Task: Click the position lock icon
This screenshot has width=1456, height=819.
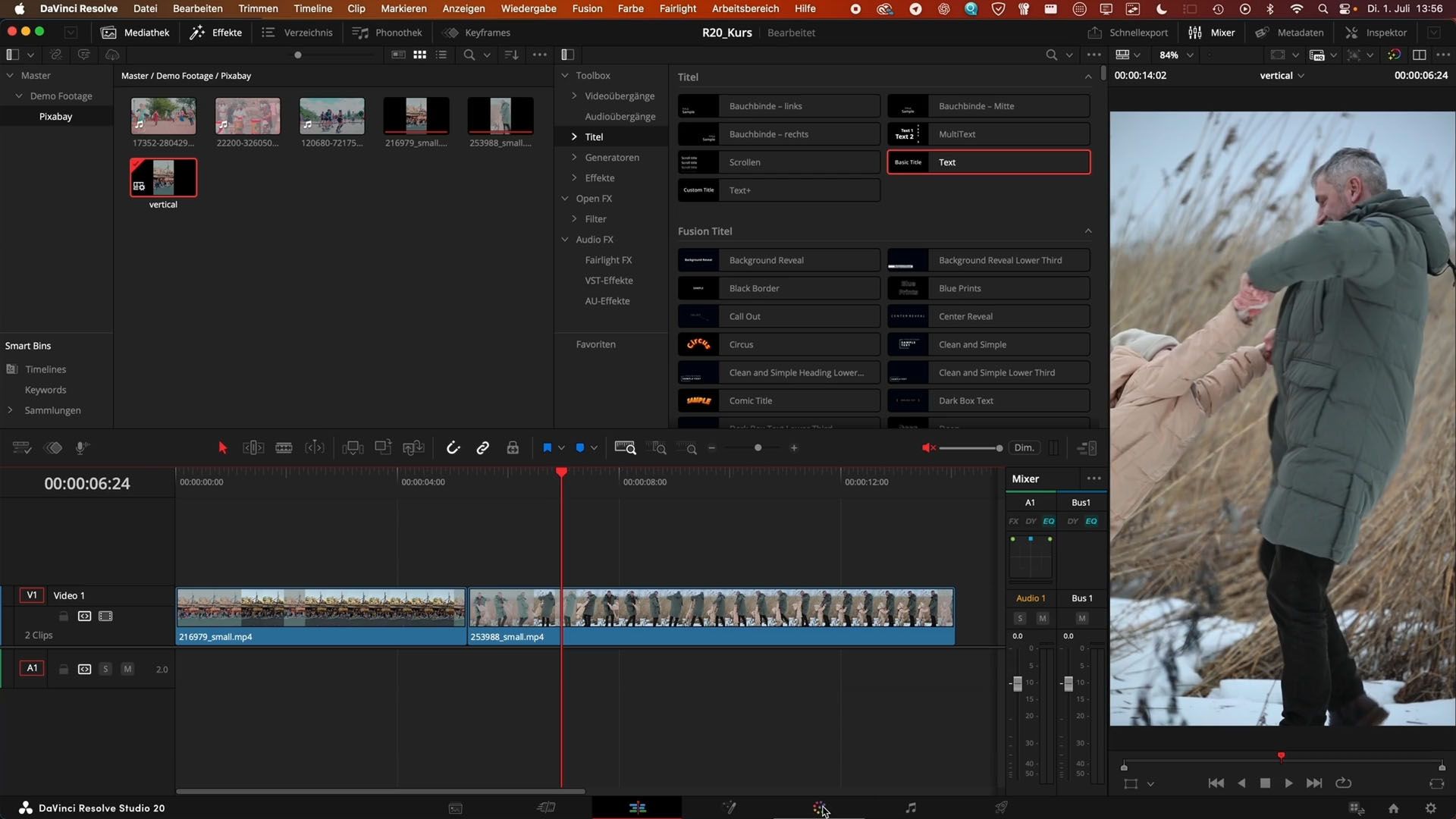Action: pyautogui.click(x=513, y=448)
